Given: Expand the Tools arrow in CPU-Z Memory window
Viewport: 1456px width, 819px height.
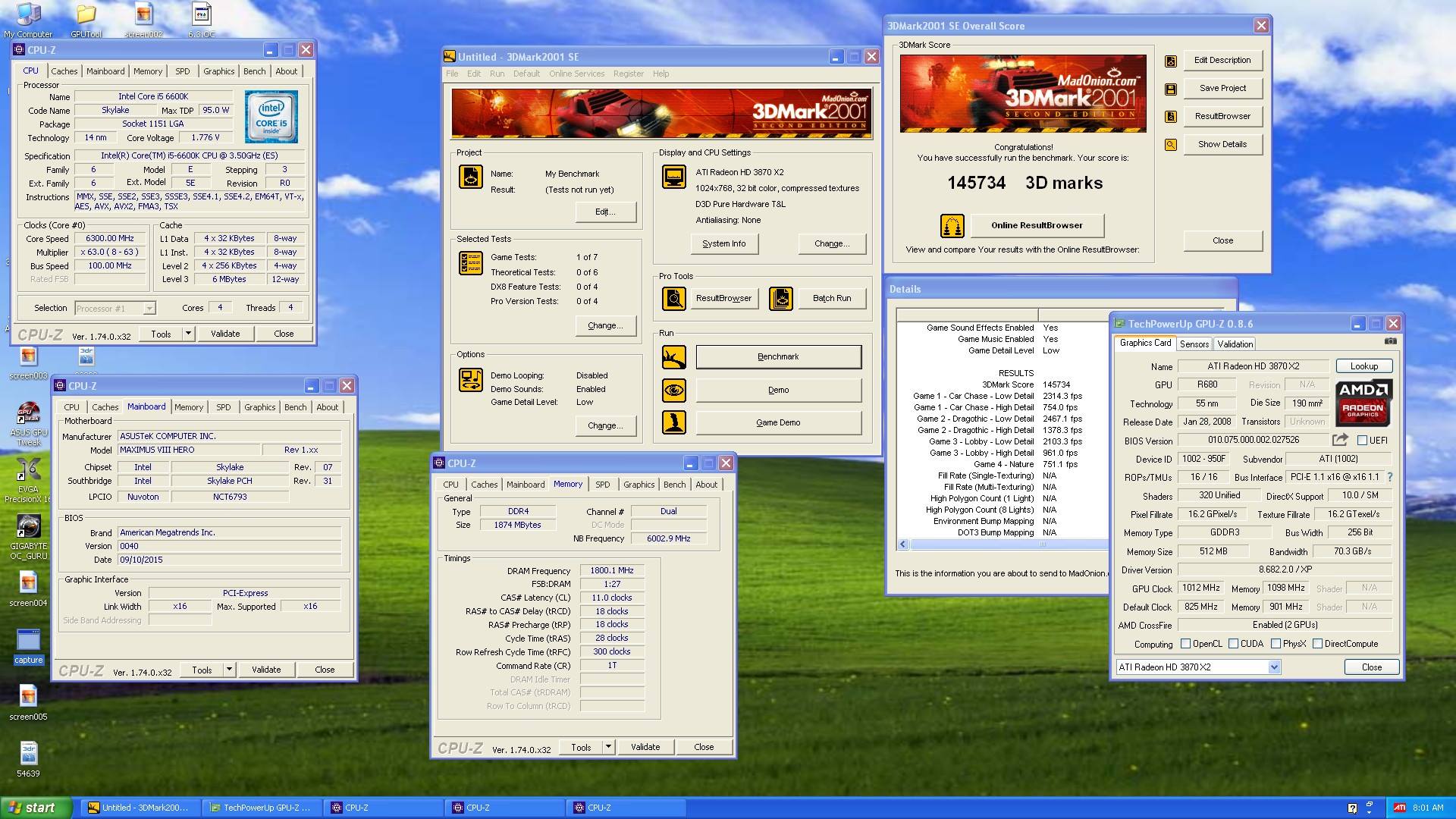Looking at the screenshot, I should point(608,747).
